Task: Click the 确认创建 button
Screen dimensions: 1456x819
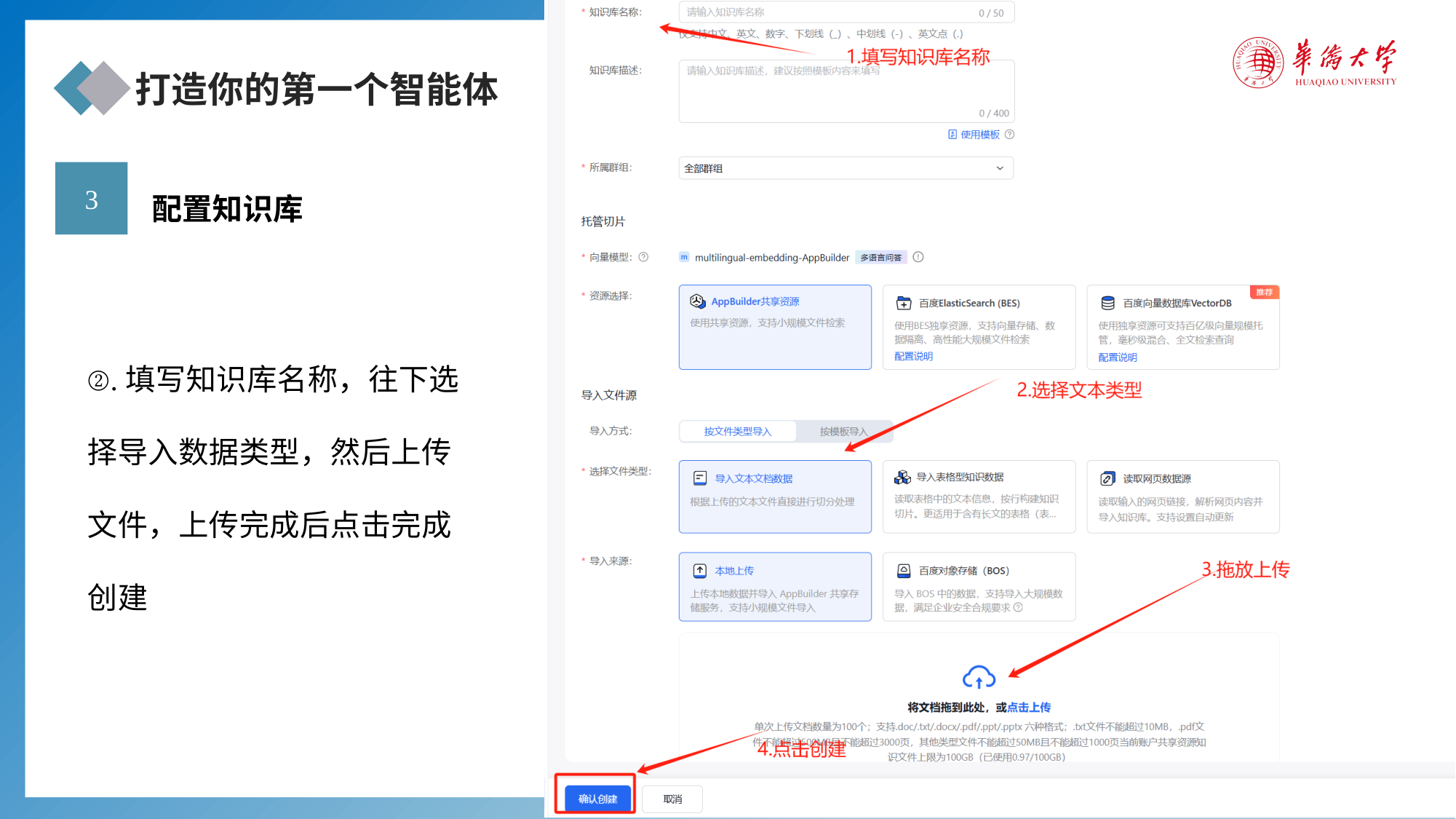Action: coord(597,799)
